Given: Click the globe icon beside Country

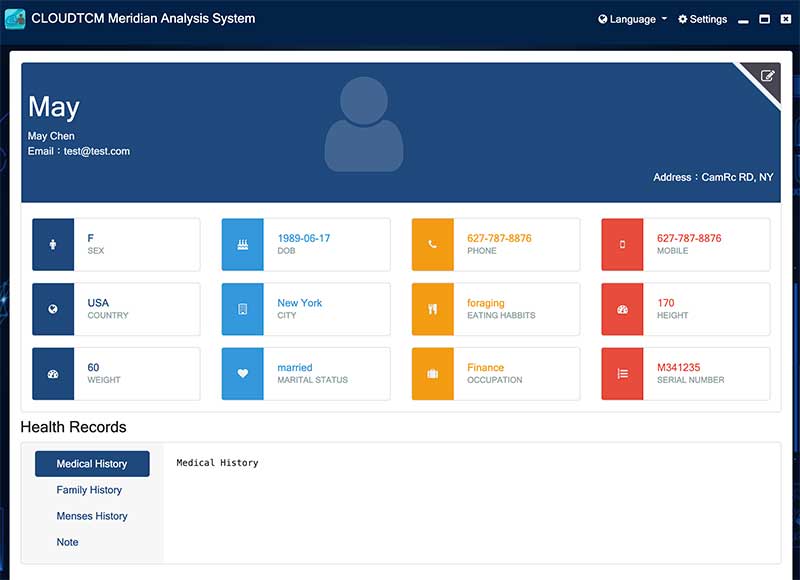Looking at the screenshot, I should pyautogui.click(x=53, y=309).
